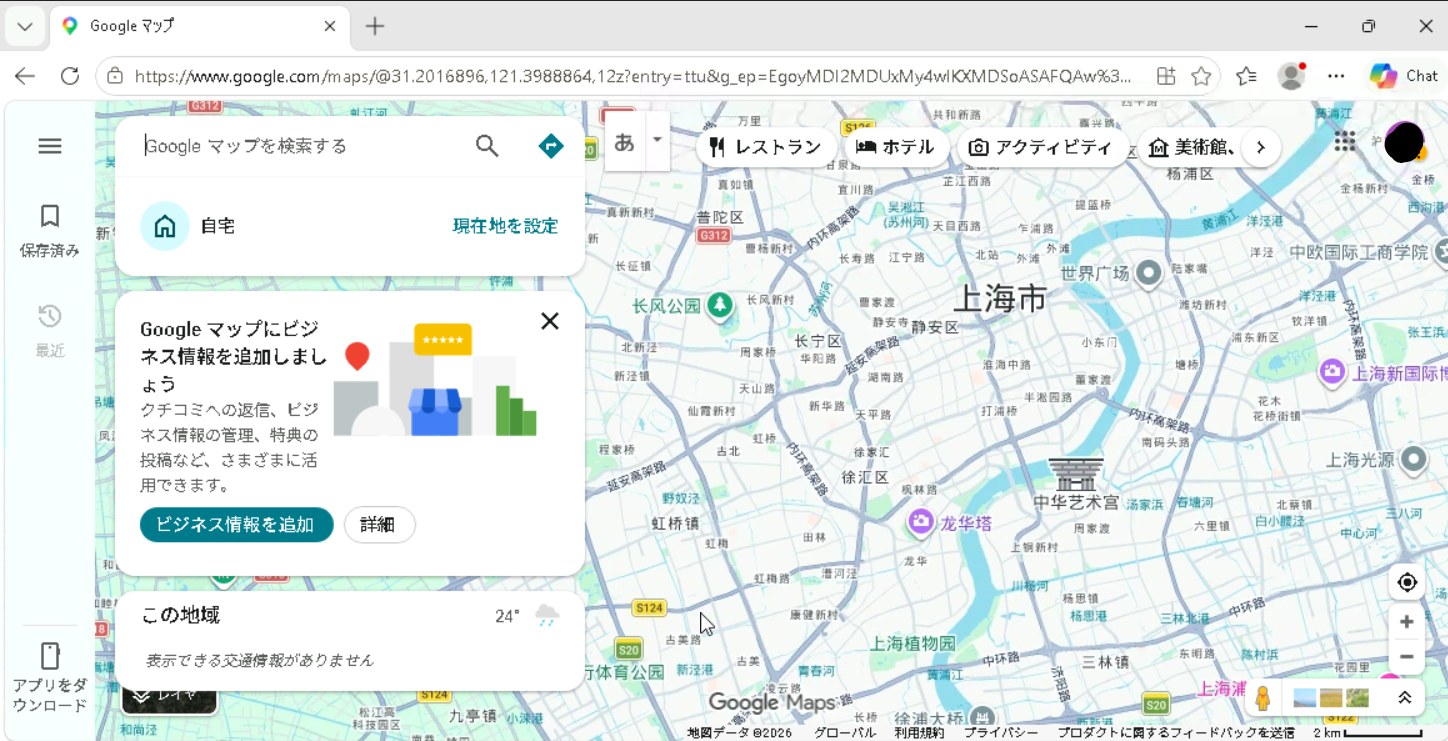Click the 上海植物园 label on map
Image resolution: width=1448 pixels, height=741 pixels.
click(x=912, y=643)
